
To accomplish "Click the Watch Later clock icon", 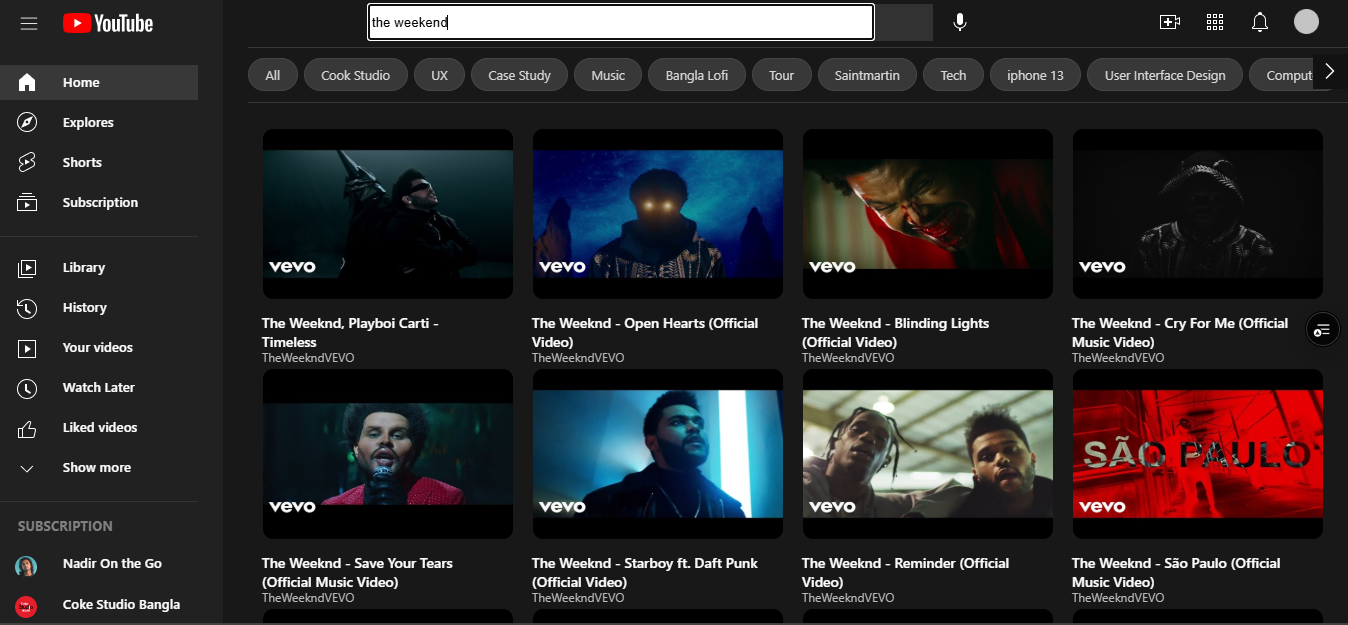I will pyautogui.click(x=27, y=388).
